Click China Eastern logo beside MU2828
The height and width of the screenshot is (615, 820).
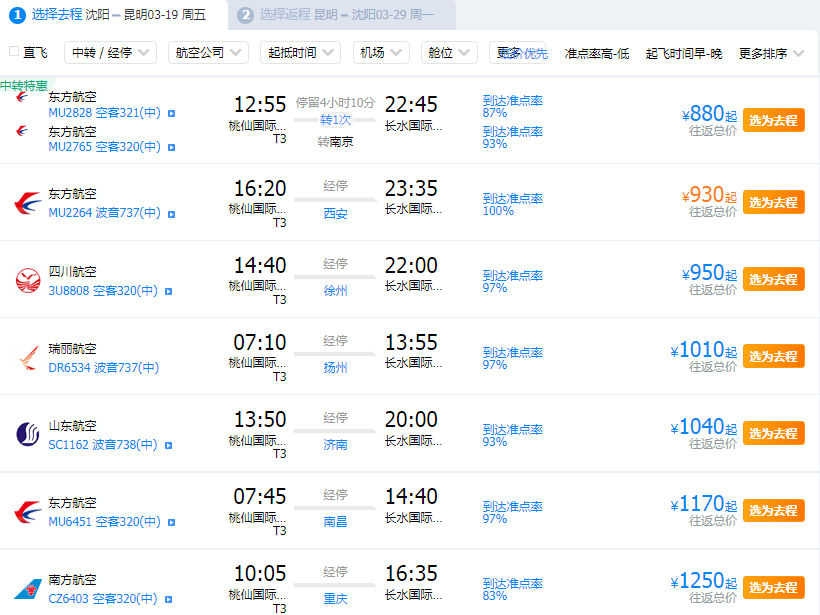(x=22, y=97)
